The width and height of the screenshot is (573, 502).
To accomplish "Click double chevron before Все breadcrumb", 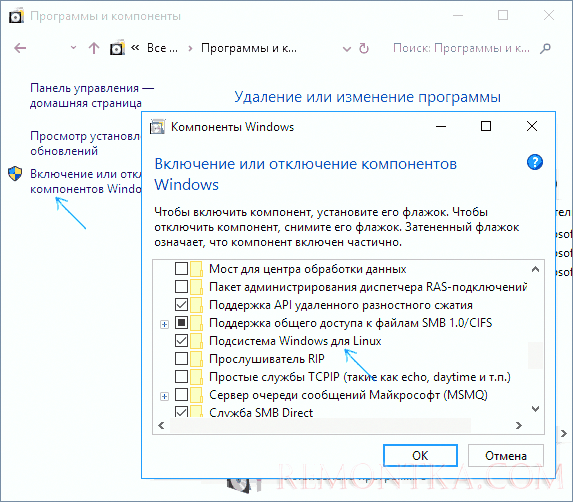I will click(135, 47).
